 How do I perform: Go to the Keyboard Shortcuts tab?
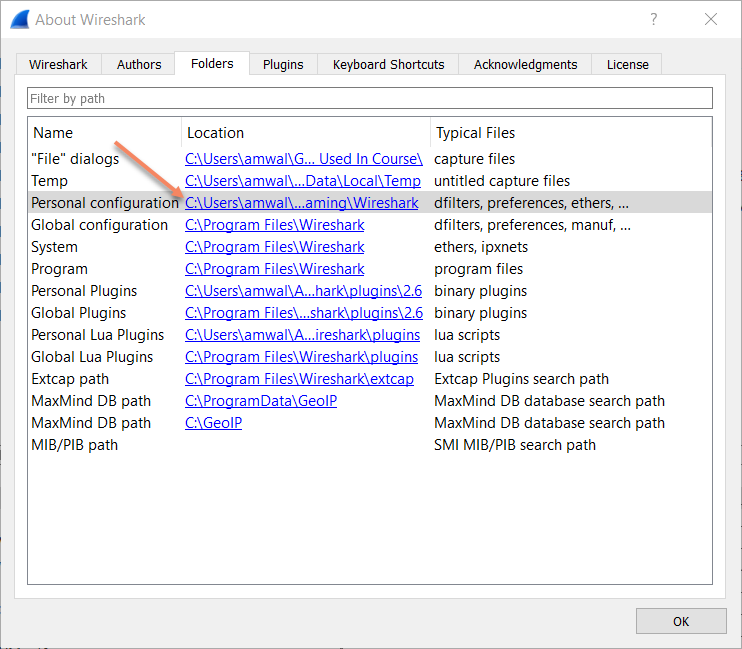pos(388,64)
